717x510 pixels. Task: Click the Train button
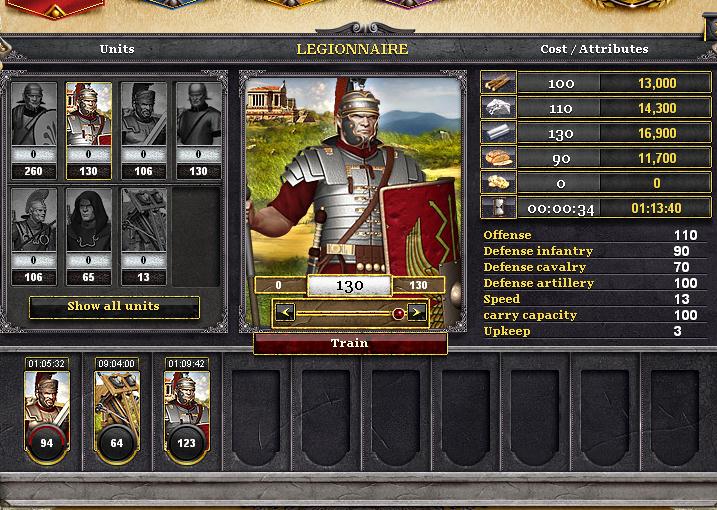click(350, 343)
